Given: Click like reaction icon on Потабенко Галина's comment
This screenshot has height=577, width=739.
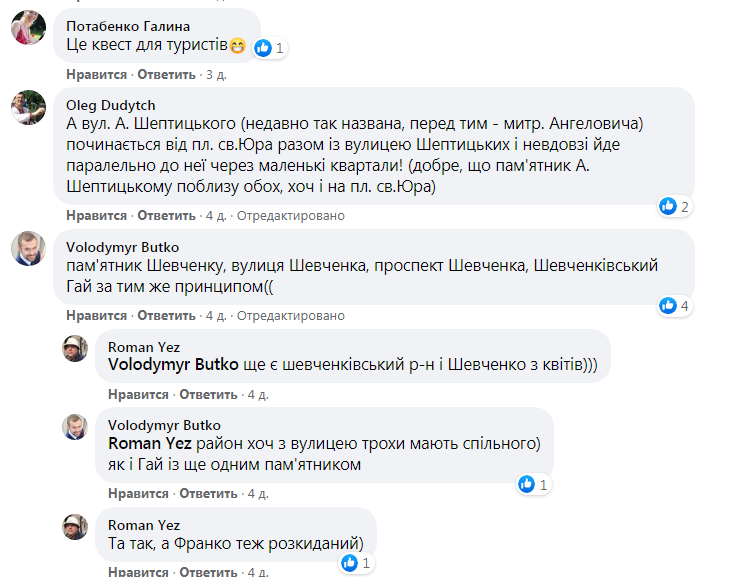Looking at the screenshot, I should click(264, 47).
